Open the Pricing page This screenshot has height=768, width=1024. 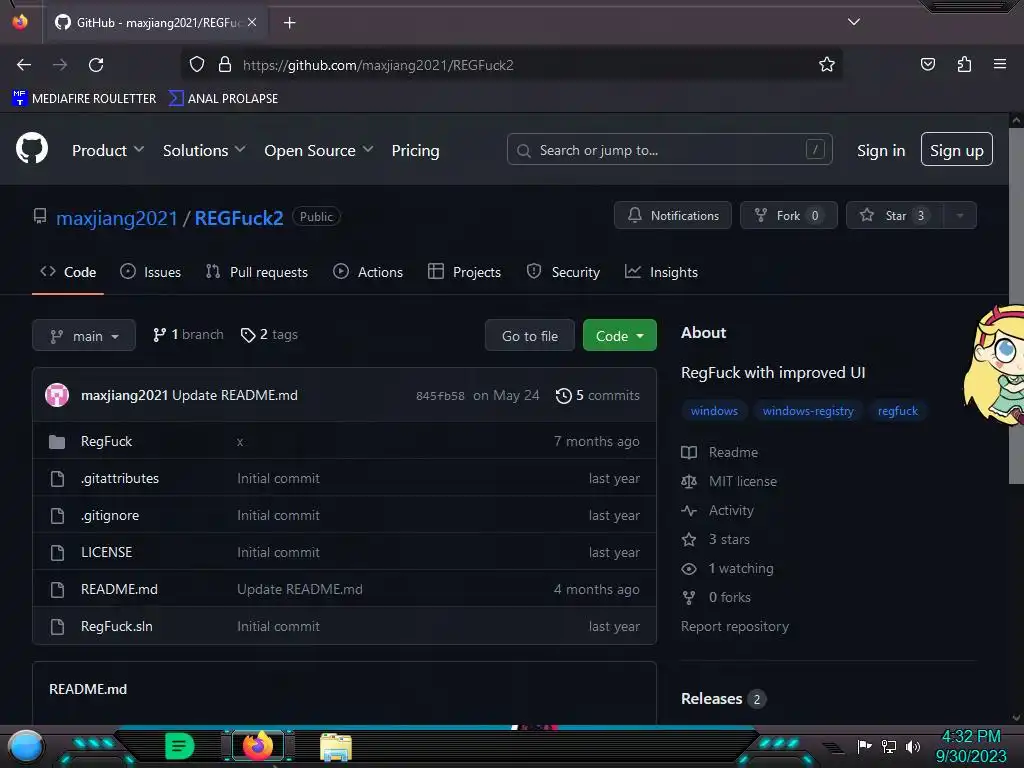coord(415,150)
